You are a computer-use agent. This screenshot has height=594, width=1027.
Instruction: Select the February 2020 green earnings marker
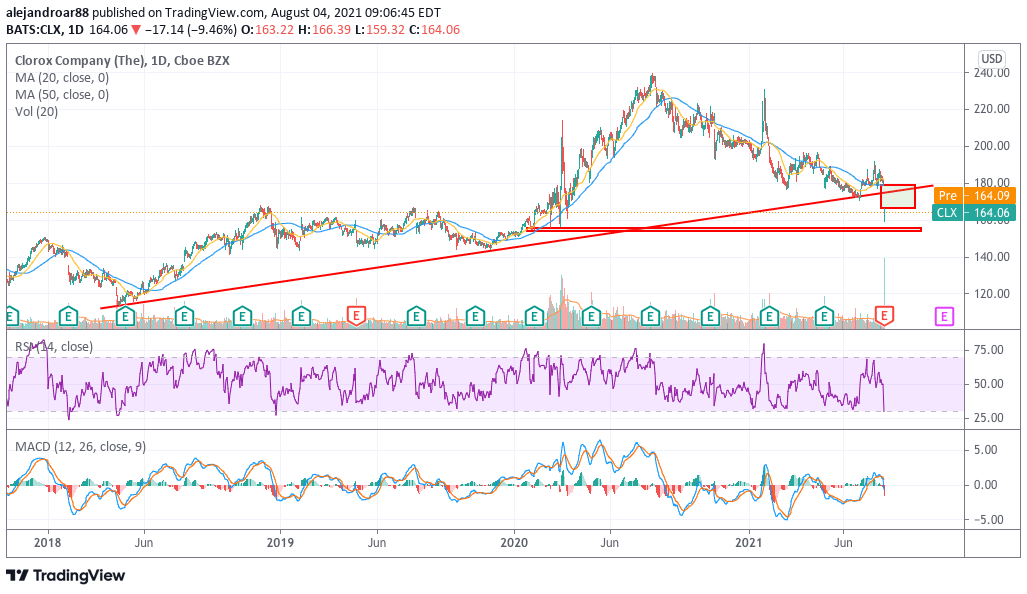534,316
